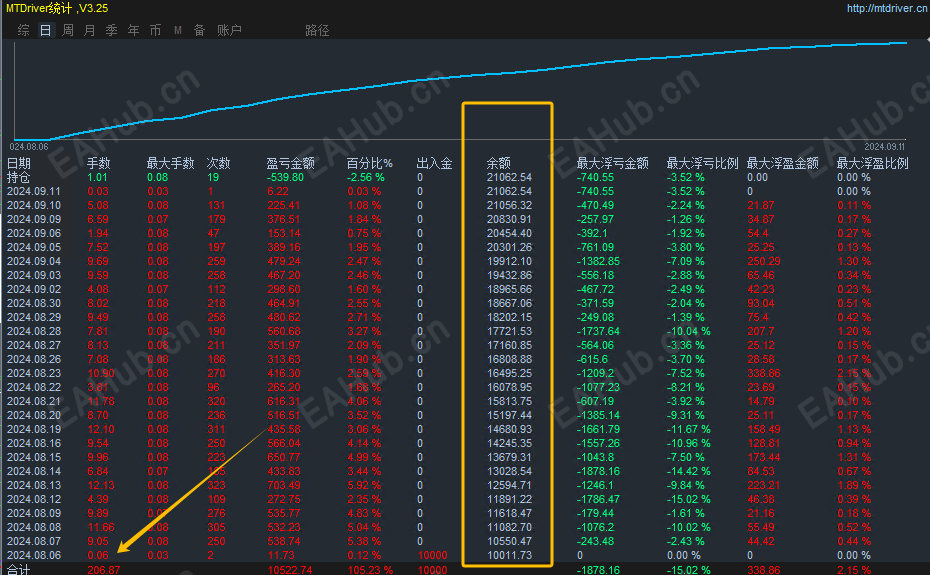Click the -1737.64 max floating loss
This screenshot has width=930, height=575.
[x=598, y=331]
